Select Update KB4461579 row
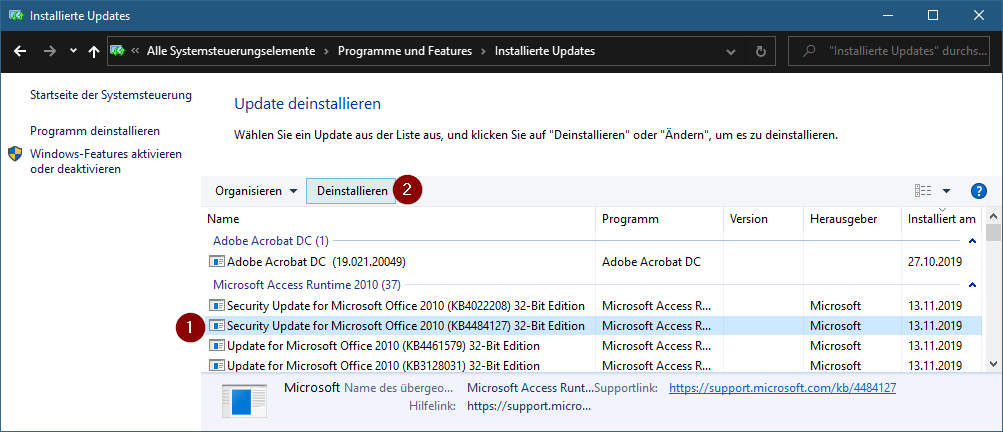Viewport: 1003px width, 432px height. [592, 346]
